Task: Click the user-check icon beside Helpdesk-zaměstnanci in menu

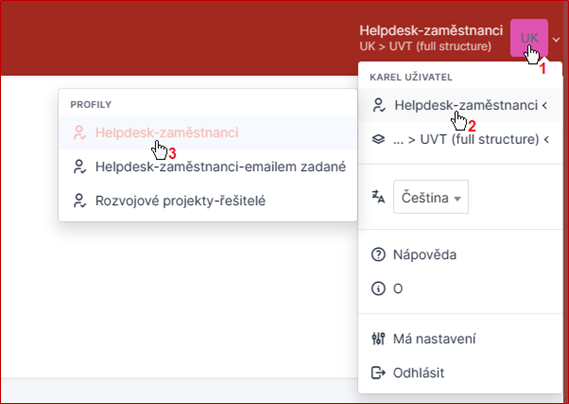Action: point(378,105)
